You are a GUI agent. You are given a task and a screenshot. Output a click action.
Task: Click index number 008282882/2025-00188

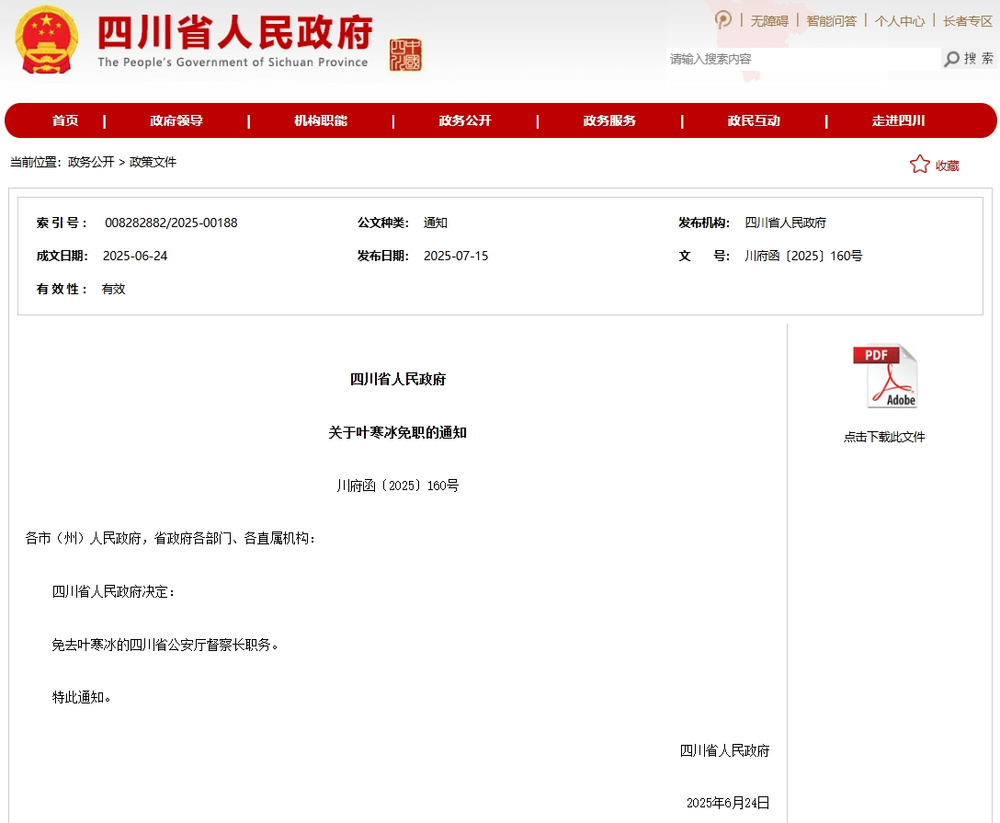coord(171,223)
